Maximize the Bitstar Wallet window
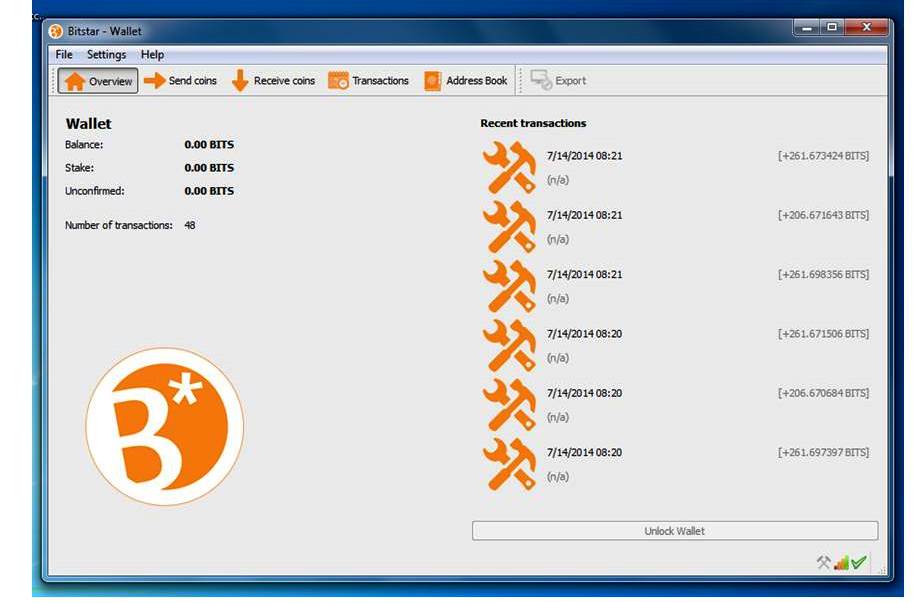The width and height of the screenshot is (913, 603). 832,27
